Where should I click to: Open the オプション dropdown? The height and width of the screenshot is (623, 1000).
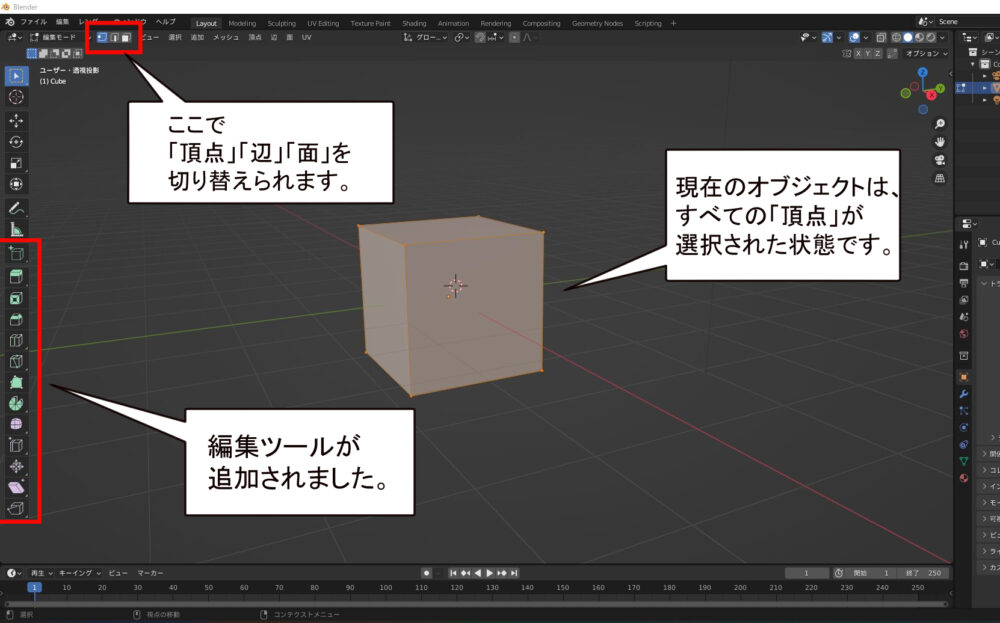click(926, 54)
